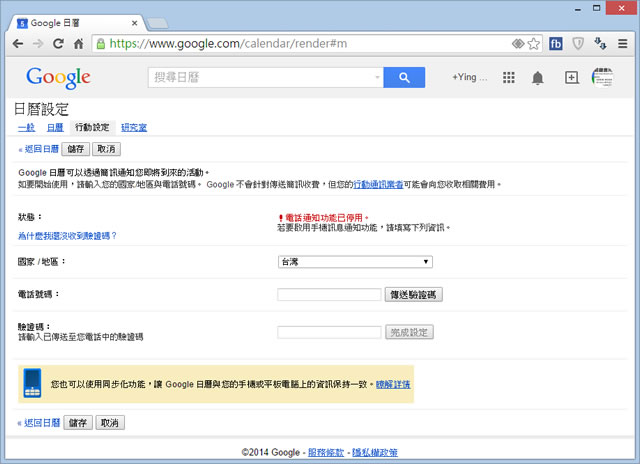Open the 服務條款 footer link
Screen dimensions: 640x464
click(326, 452)
